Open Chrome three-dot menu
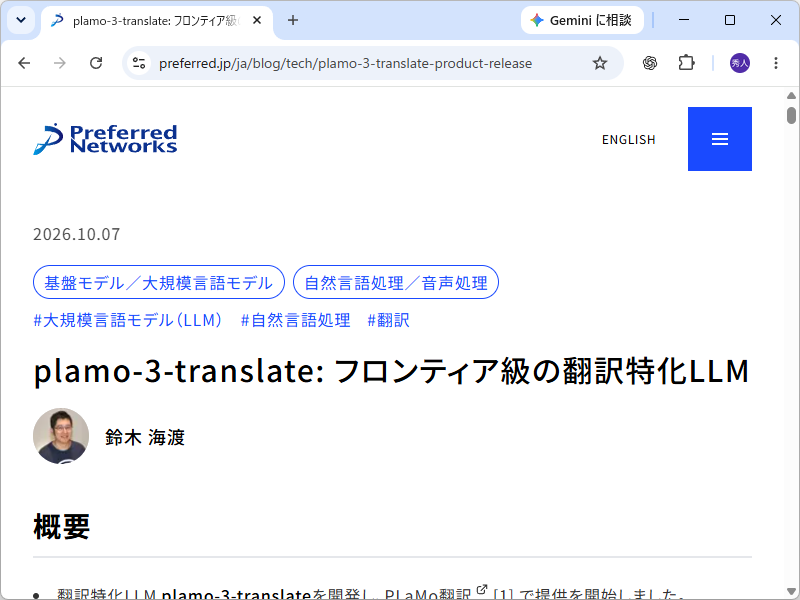Image resolution: width=800 pixels, height=600 pixels. [776, 63]
